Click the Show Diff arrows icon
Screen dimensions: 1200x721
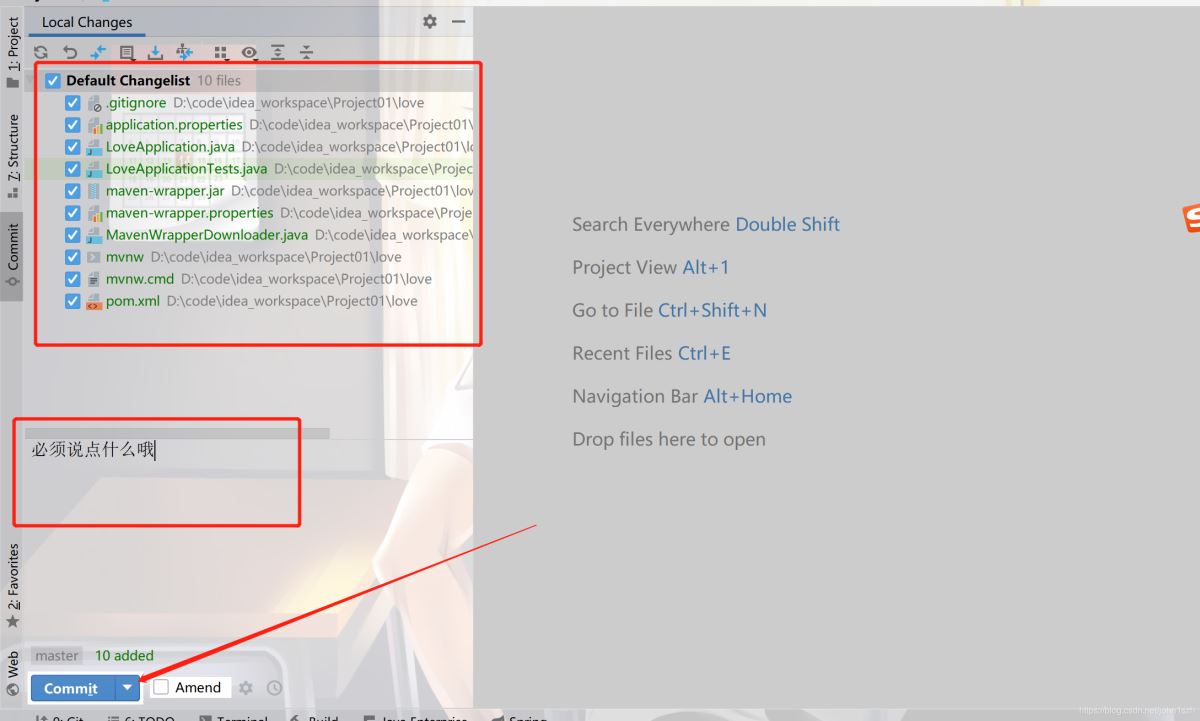pyautogui.click(x=98, y=52)
